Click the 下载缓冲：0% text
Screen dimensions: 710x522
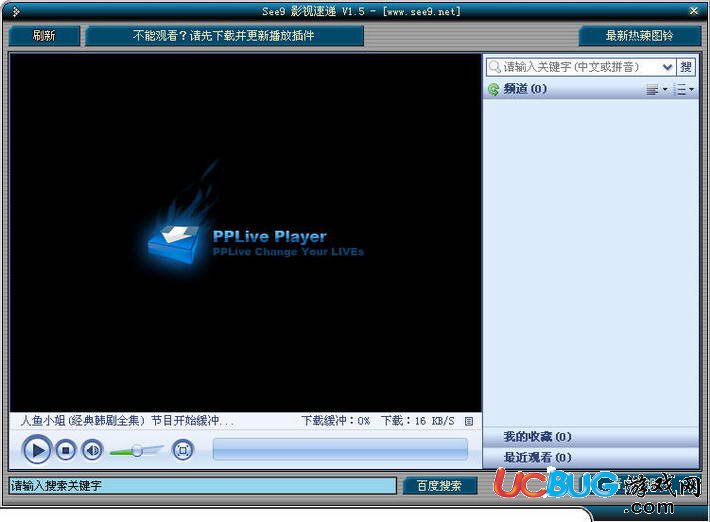pos(336,421)
